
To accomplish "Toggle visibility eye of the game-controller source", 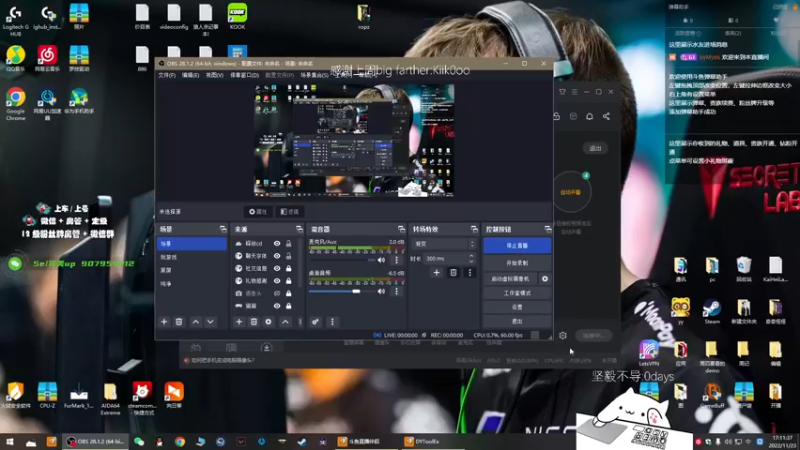I will (277, 306).
